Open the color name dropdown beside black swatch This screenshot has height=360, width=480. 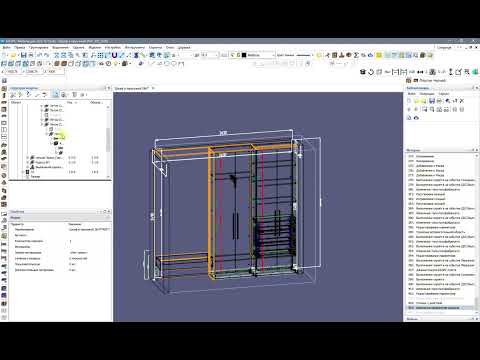(261, 55)
